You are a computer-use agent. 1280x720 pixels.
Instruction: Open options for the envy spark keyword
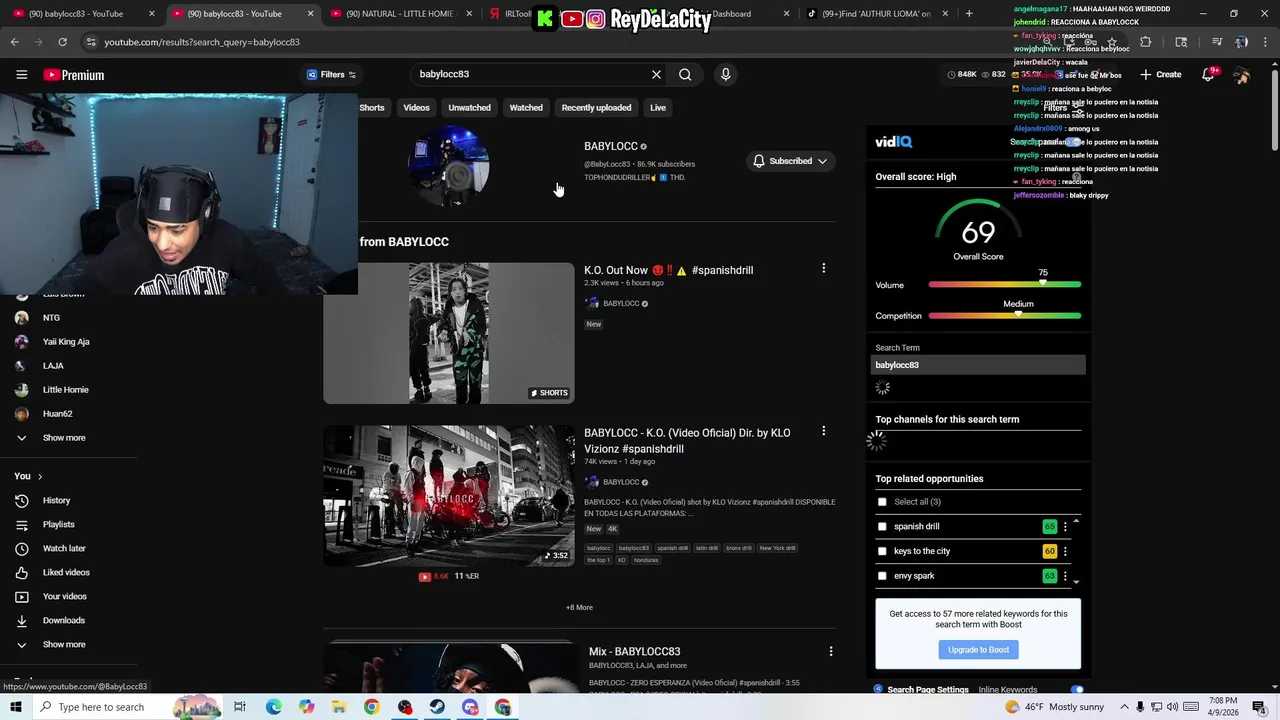pyautogui.click(x=1065, y=576)
